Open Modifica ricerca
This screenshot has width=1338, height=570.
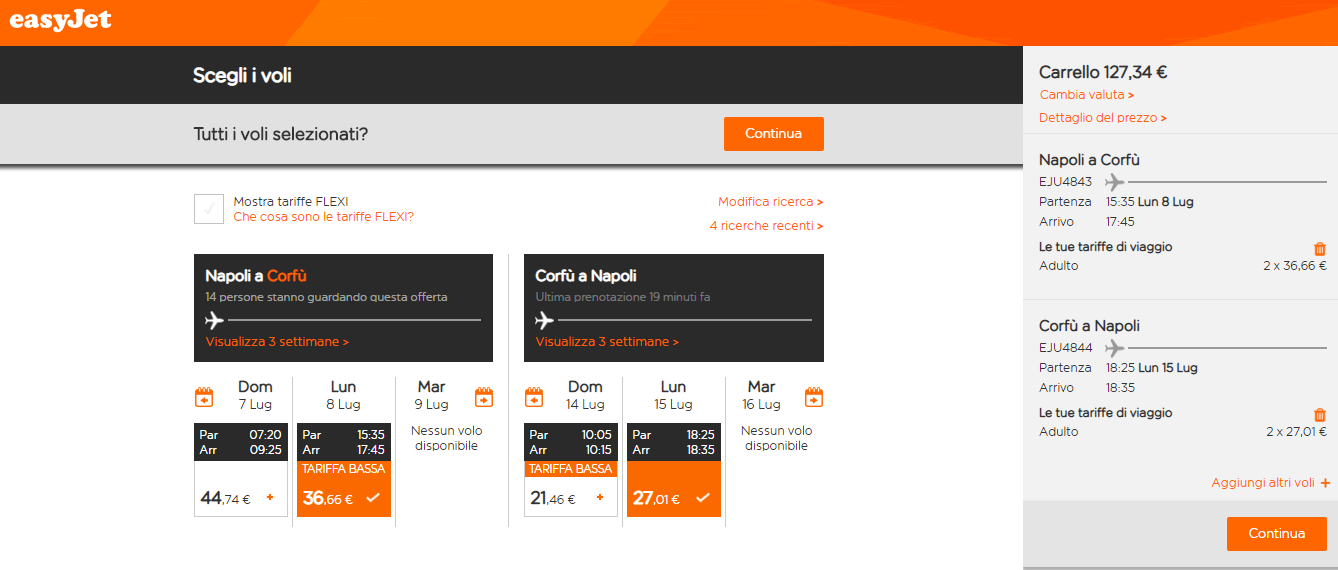point(770,202)
